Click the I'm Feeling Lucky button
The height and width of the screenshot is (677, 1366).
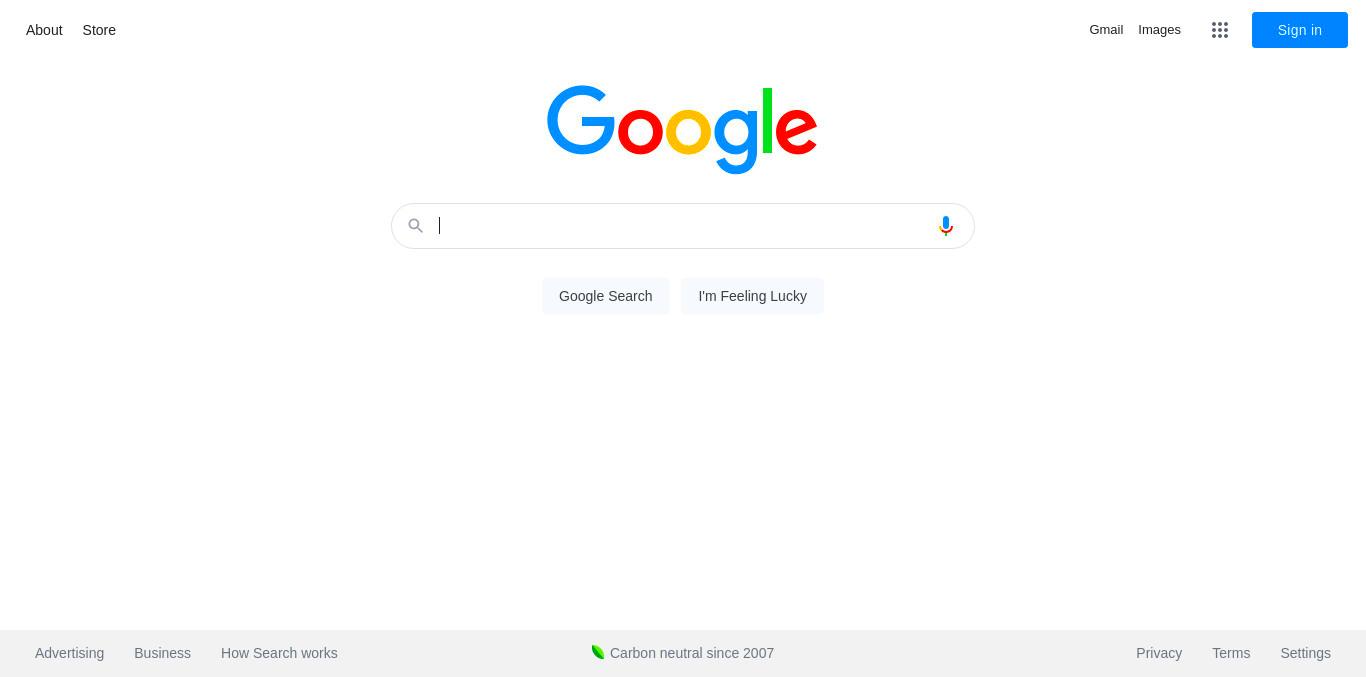click(752, 296)
